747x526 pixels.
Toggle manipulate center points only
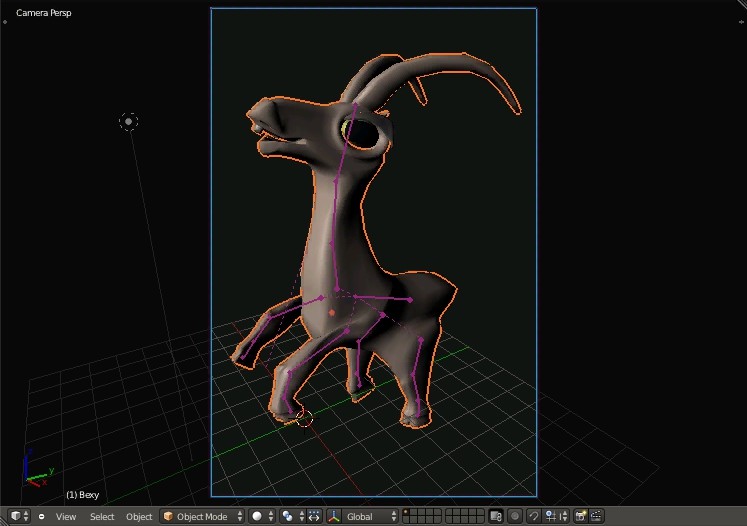pos(314,516)
